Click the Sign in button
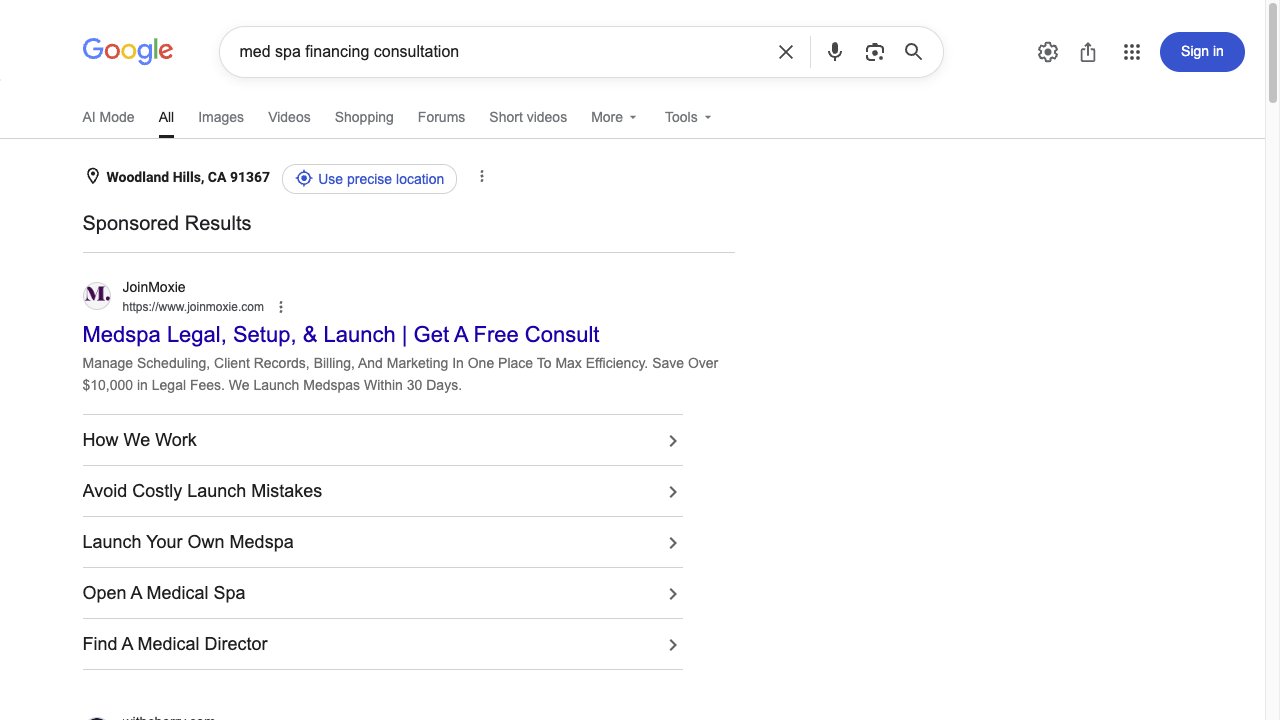Image resolution: width=1280 pixels, height=720 pixels. point(1202,52)
